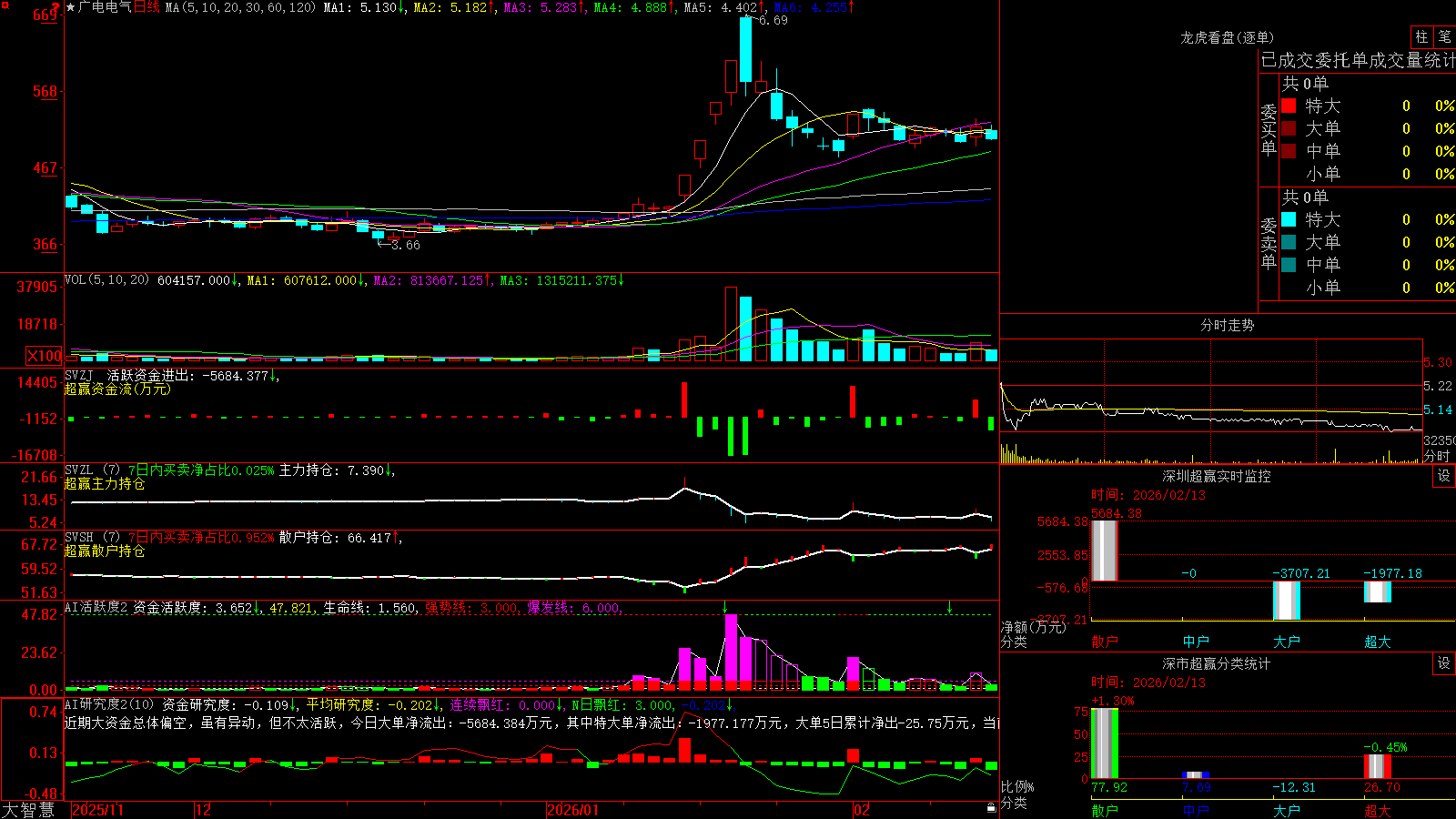The width and height of the screenshot is (1456, 819).
Task: Click the 2025/11 date marker on time axis
Action: coord(97,810)
